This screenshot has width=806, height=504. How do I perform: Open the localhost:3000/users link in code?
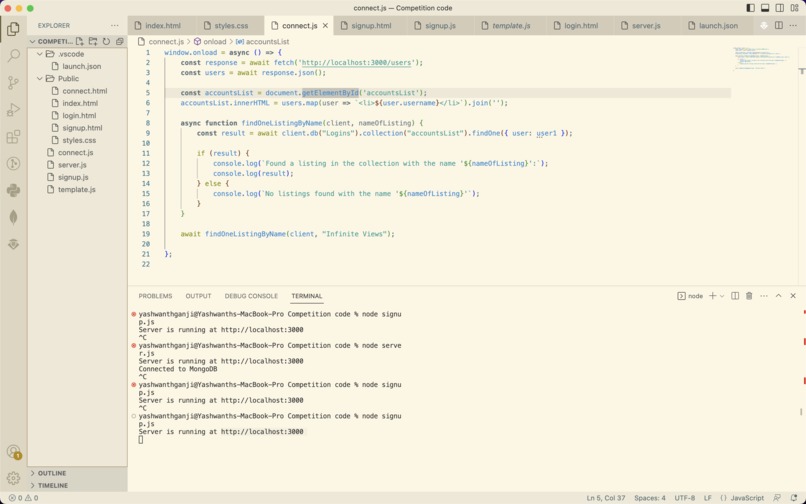356,63
